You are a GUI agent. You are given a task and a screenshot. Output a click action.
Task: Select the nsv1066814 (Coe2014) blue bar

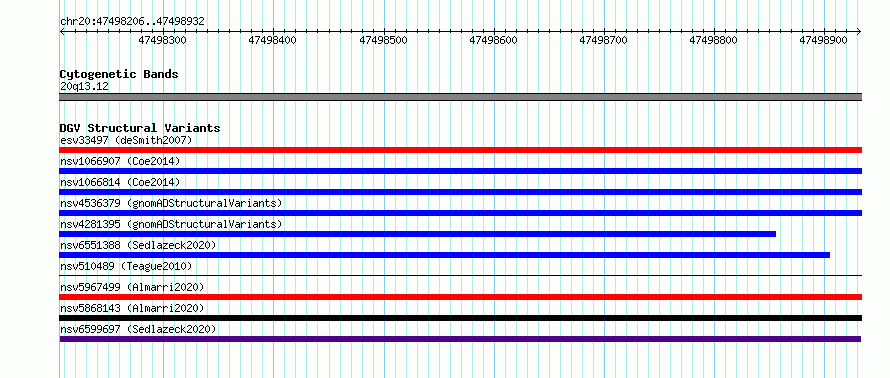(460, 192)
